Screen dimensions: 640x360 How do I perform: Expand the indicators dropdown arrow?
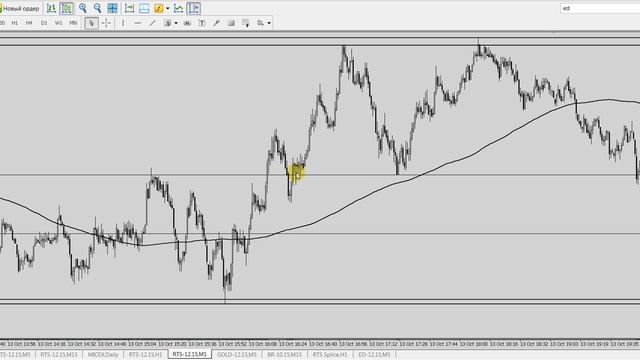coord(168,8)
